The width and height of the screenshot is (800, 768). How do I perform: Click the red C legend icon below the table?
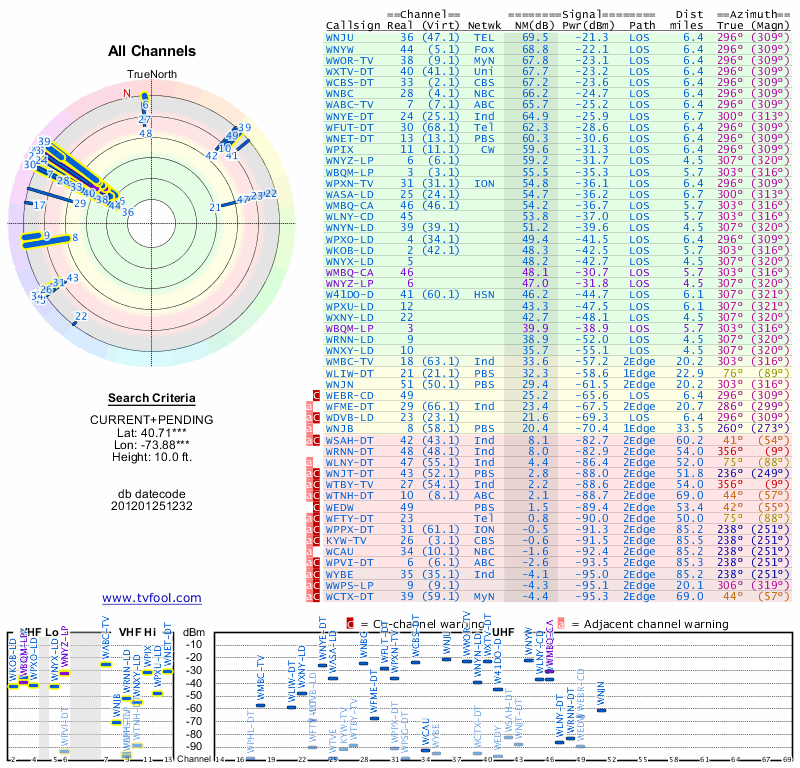click(x=350, y=624)
